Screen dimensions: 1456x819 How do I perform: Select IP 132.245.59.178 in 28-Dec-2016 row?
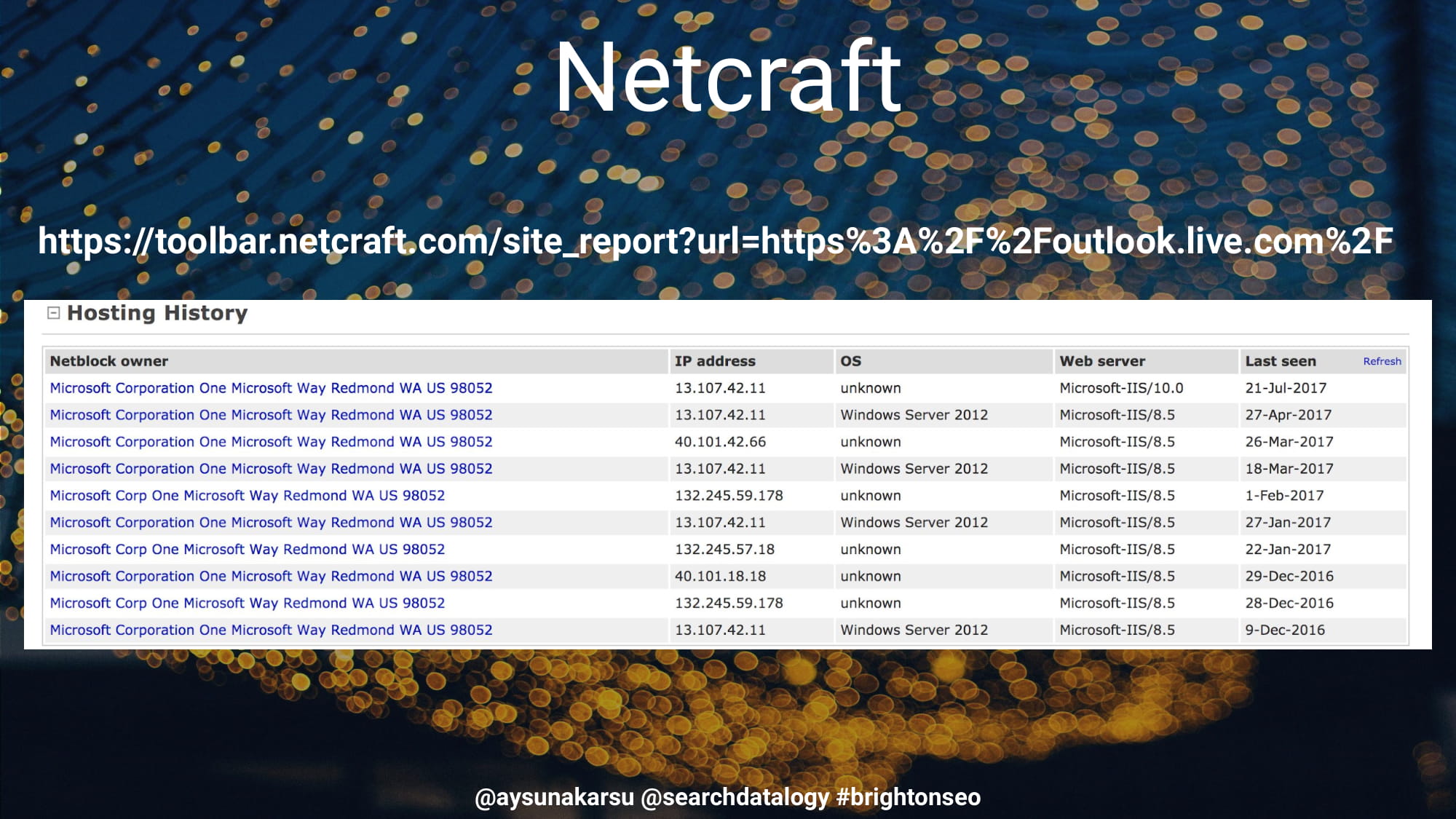tap(729, 604)
